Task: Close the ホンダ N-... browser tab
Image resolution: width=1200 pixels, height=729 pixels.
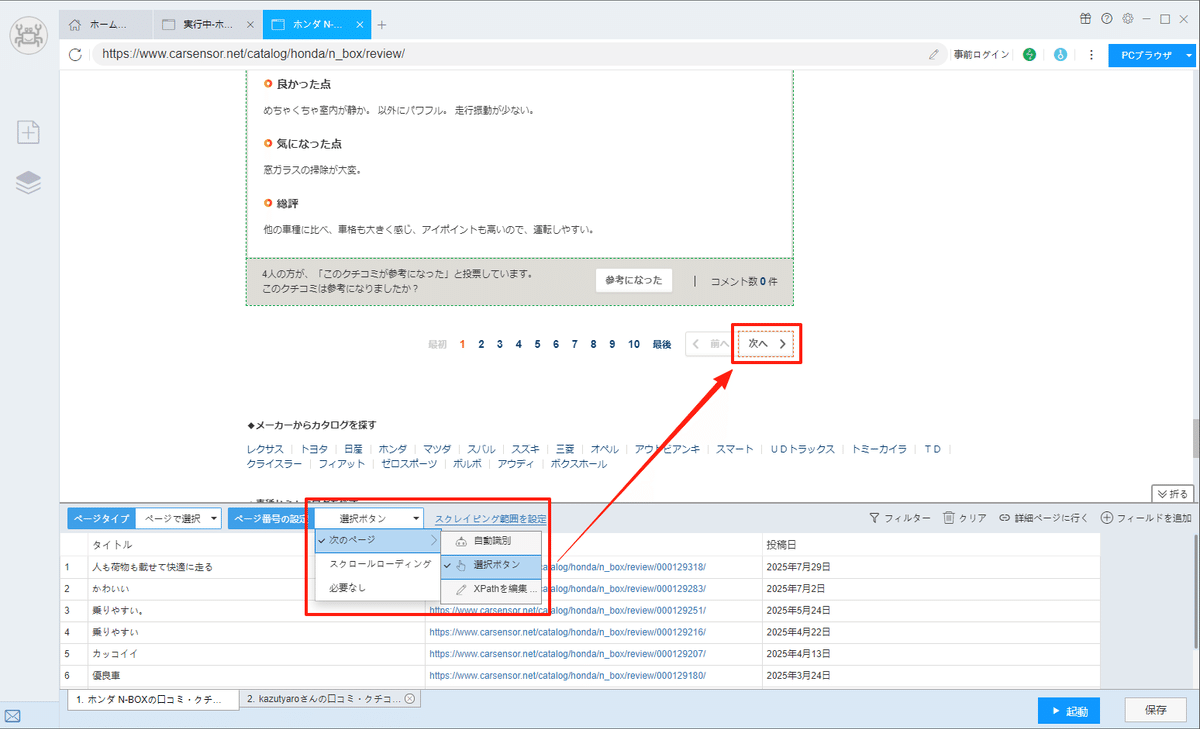Action: (359, 24)
